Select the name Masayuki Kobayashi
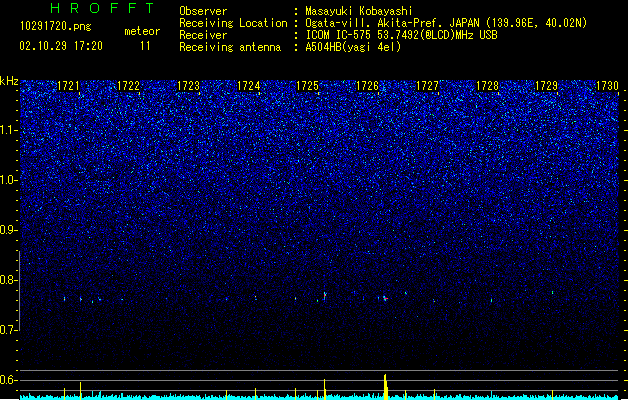629x400 pixels. [359, 11]
